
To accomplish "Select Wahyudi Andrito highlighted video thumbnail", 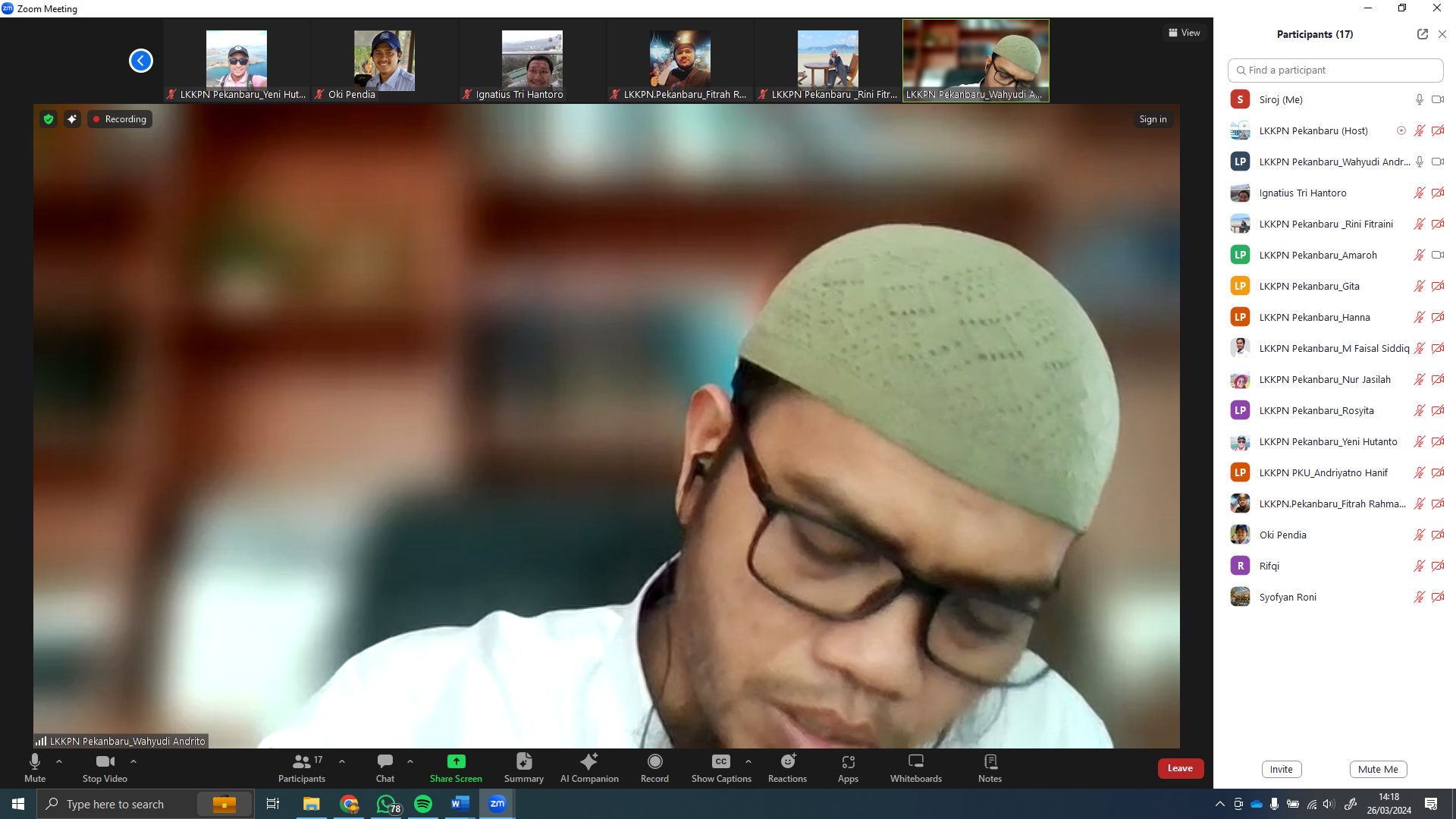I will pyautogui.click(x=976, y=61).
